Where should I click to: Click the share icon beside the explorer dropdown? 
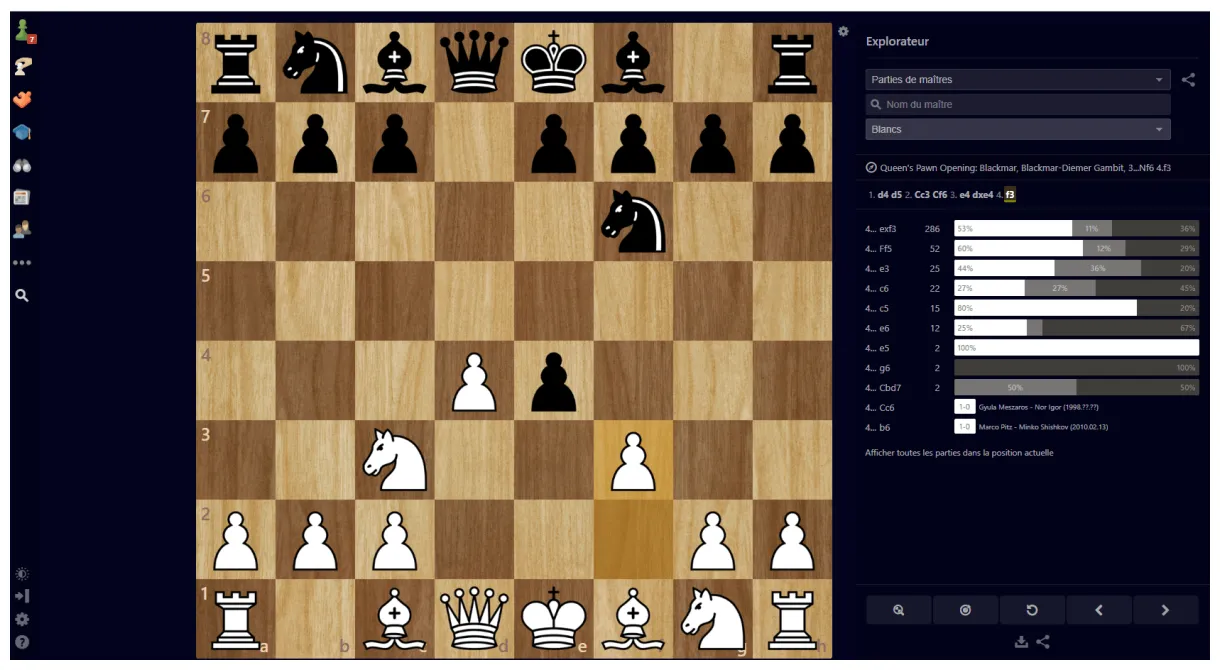[1188, 79]
